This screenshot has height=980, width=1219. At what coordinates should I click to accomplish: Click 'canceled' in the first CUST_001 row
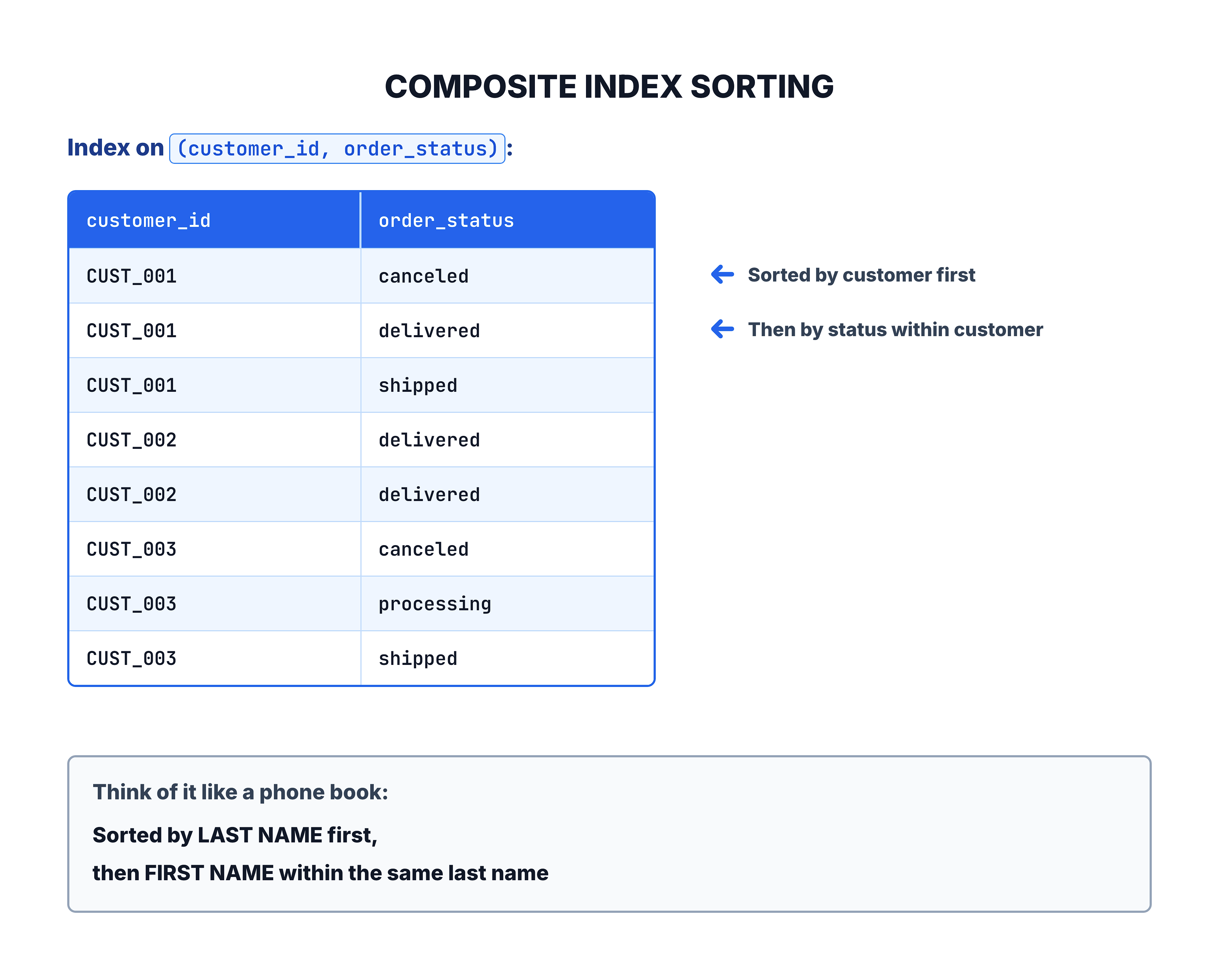pos(423,276)
